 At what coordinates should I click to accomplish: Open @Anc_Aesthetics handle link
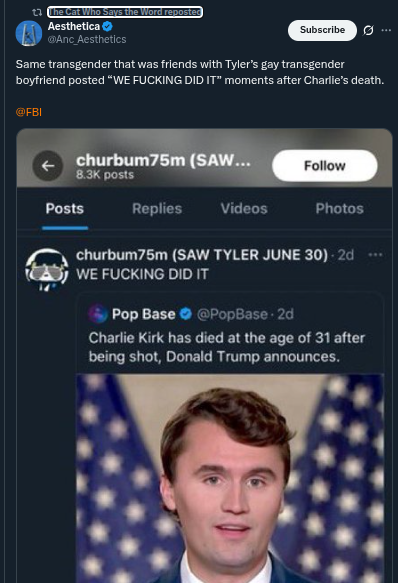coord(87,39)
